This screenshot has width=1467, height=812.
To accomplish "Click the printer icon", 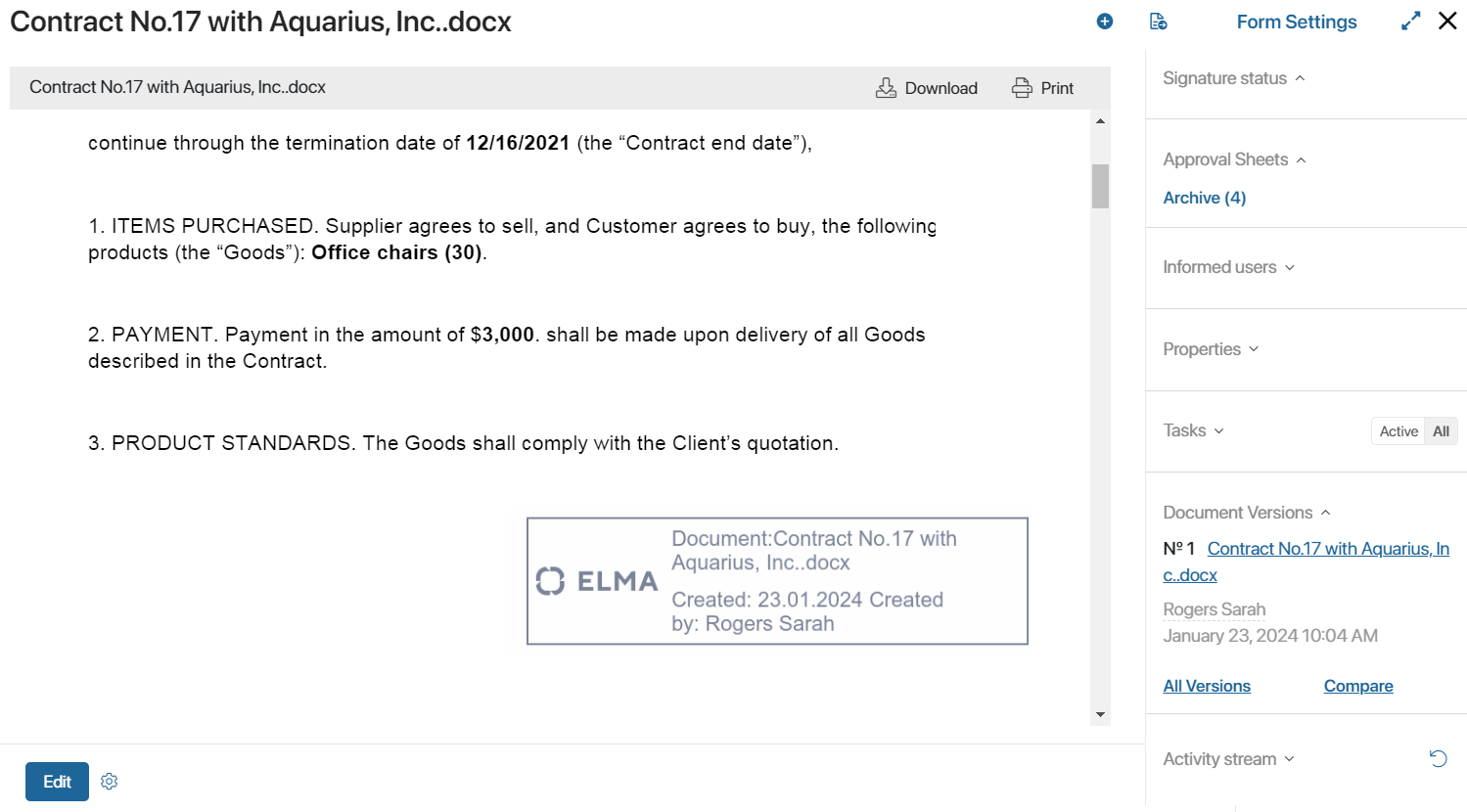I will [1022, 88].
